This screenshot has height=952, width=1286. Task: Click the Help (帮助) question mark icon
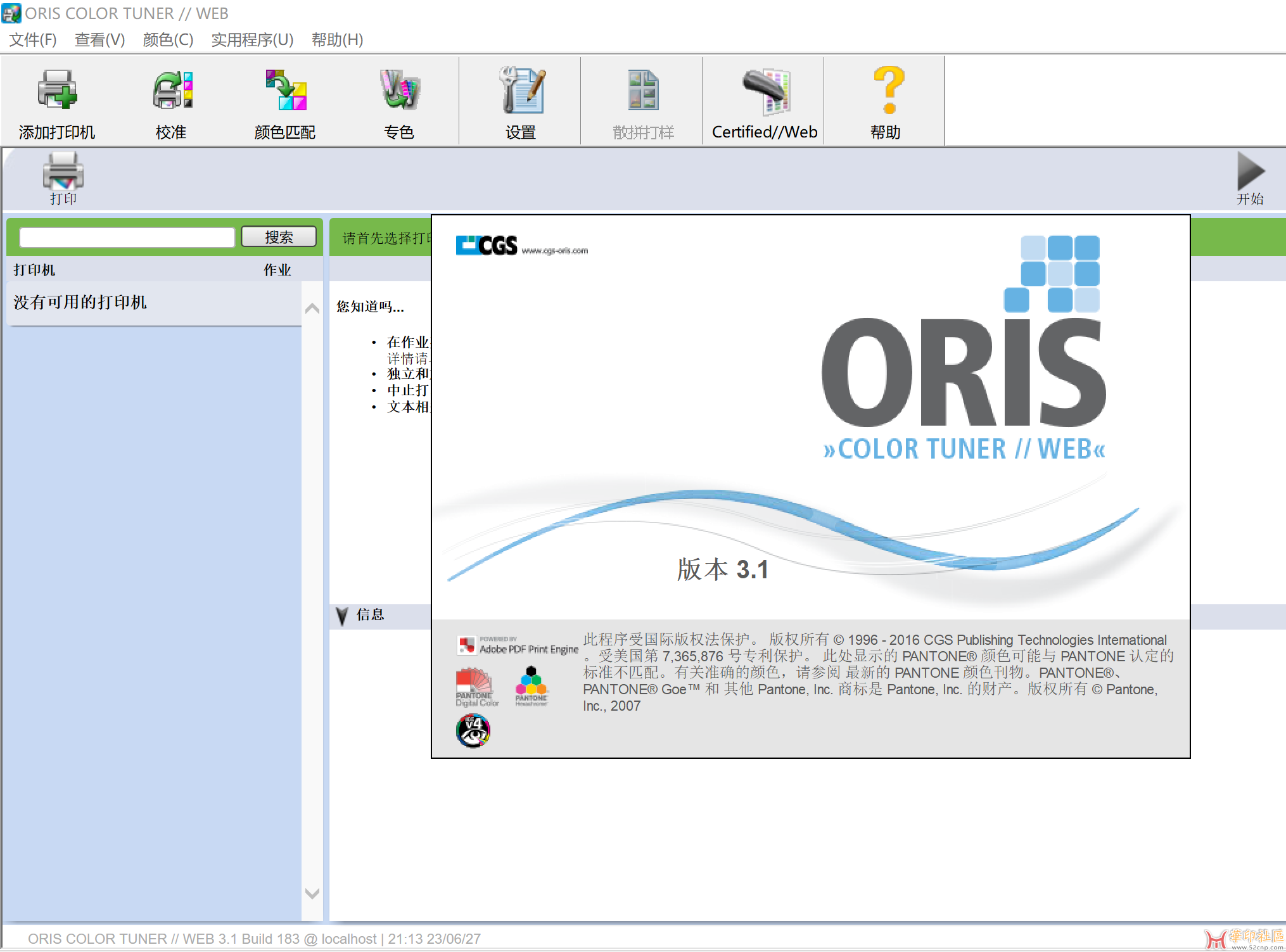point(888,89)
